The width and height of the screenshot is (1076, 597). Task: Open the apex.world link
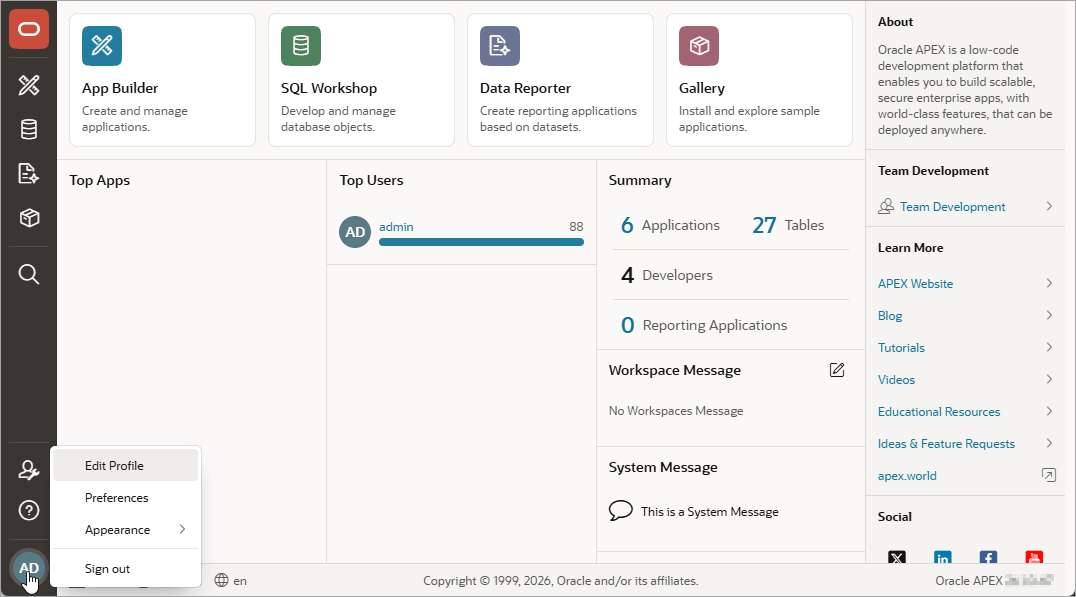pos(907,476)
